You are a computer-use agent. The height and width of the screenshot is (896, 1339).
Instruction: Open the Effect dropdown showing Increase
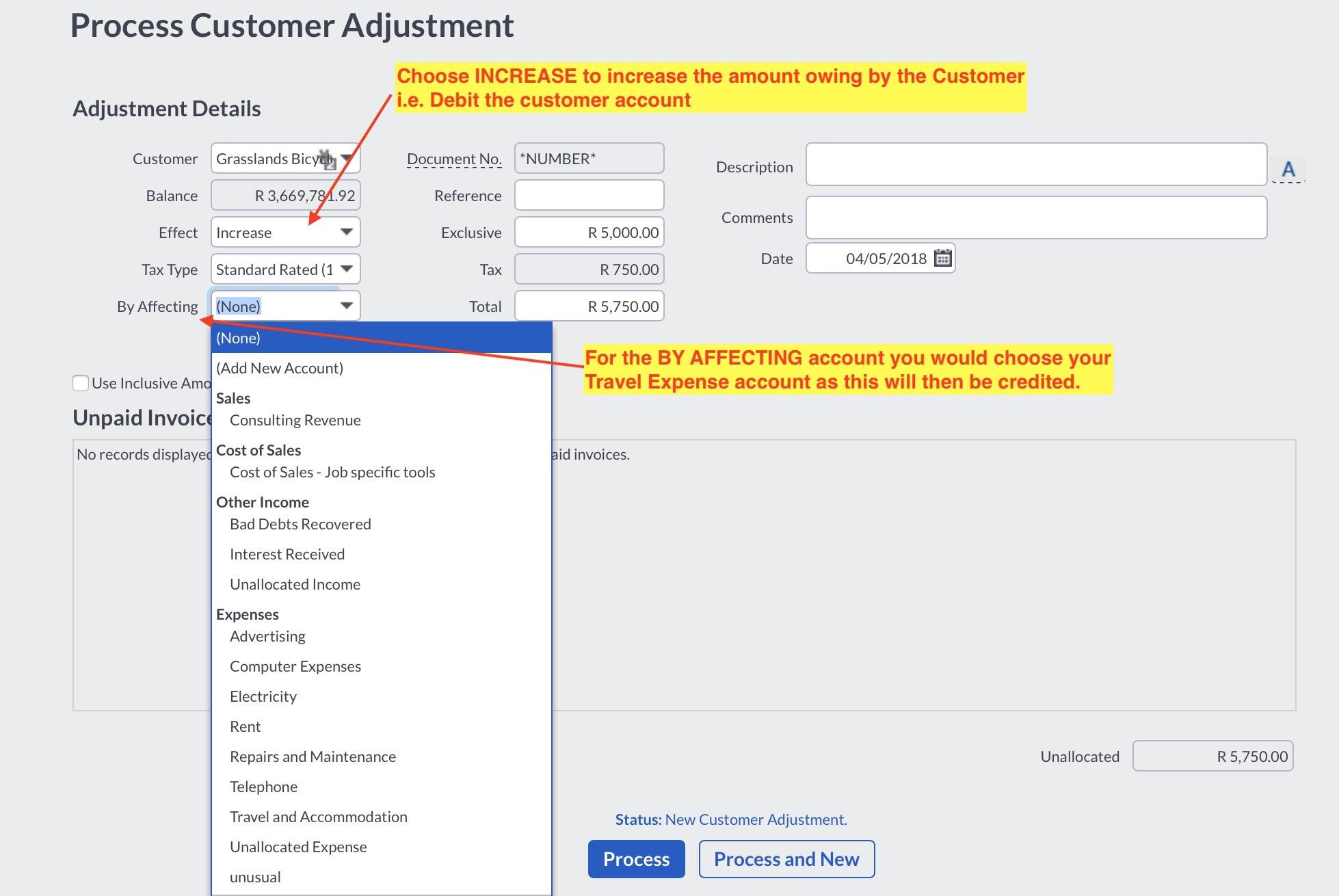point(346,232)
